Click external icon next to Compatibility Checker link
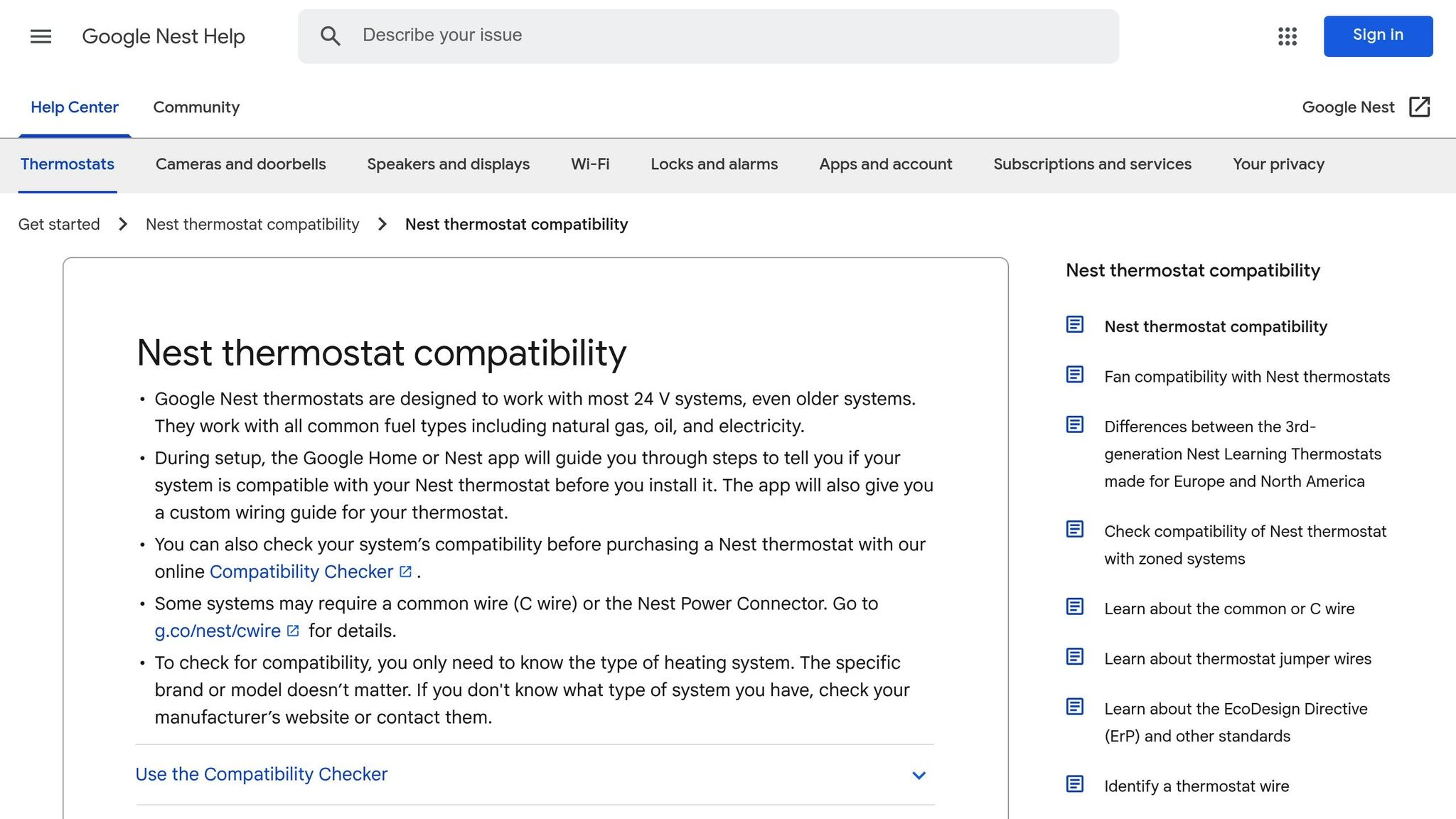Viewport: 1456px width, 819px height. 406,572
